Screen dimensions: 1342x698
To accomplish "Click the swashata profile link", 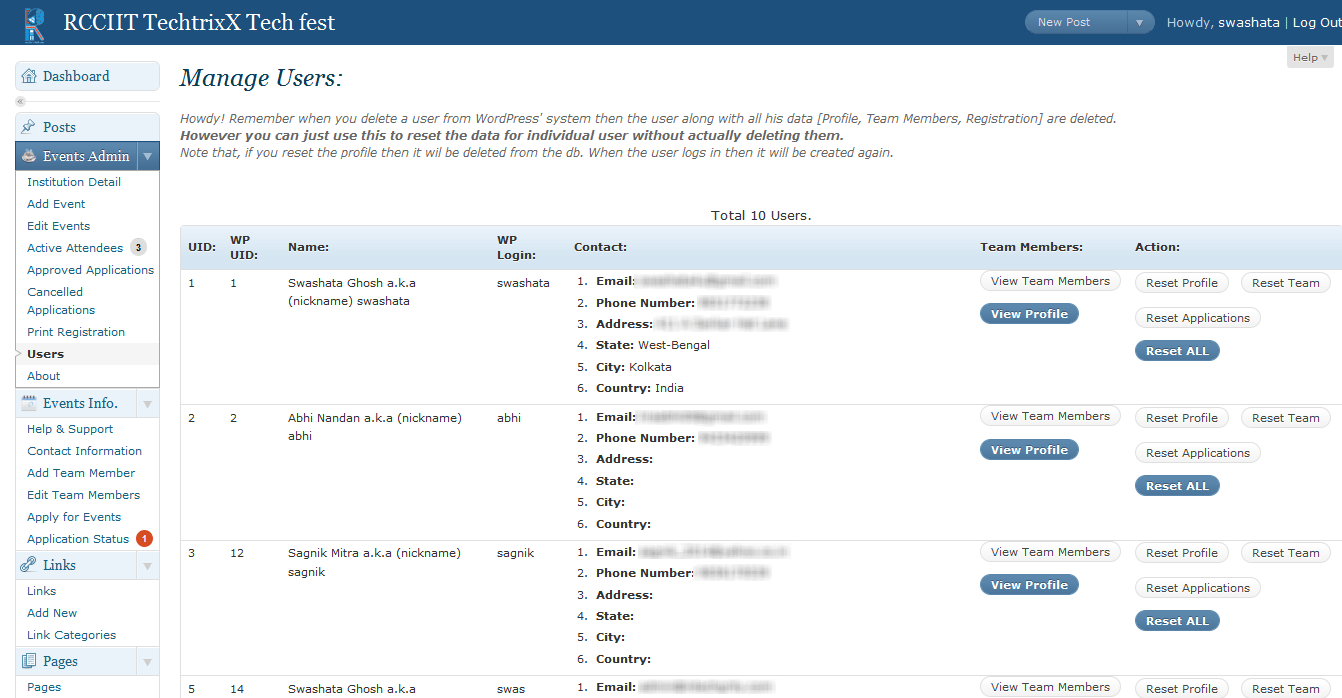I will pyautogui.click(x=1248, y=22).
